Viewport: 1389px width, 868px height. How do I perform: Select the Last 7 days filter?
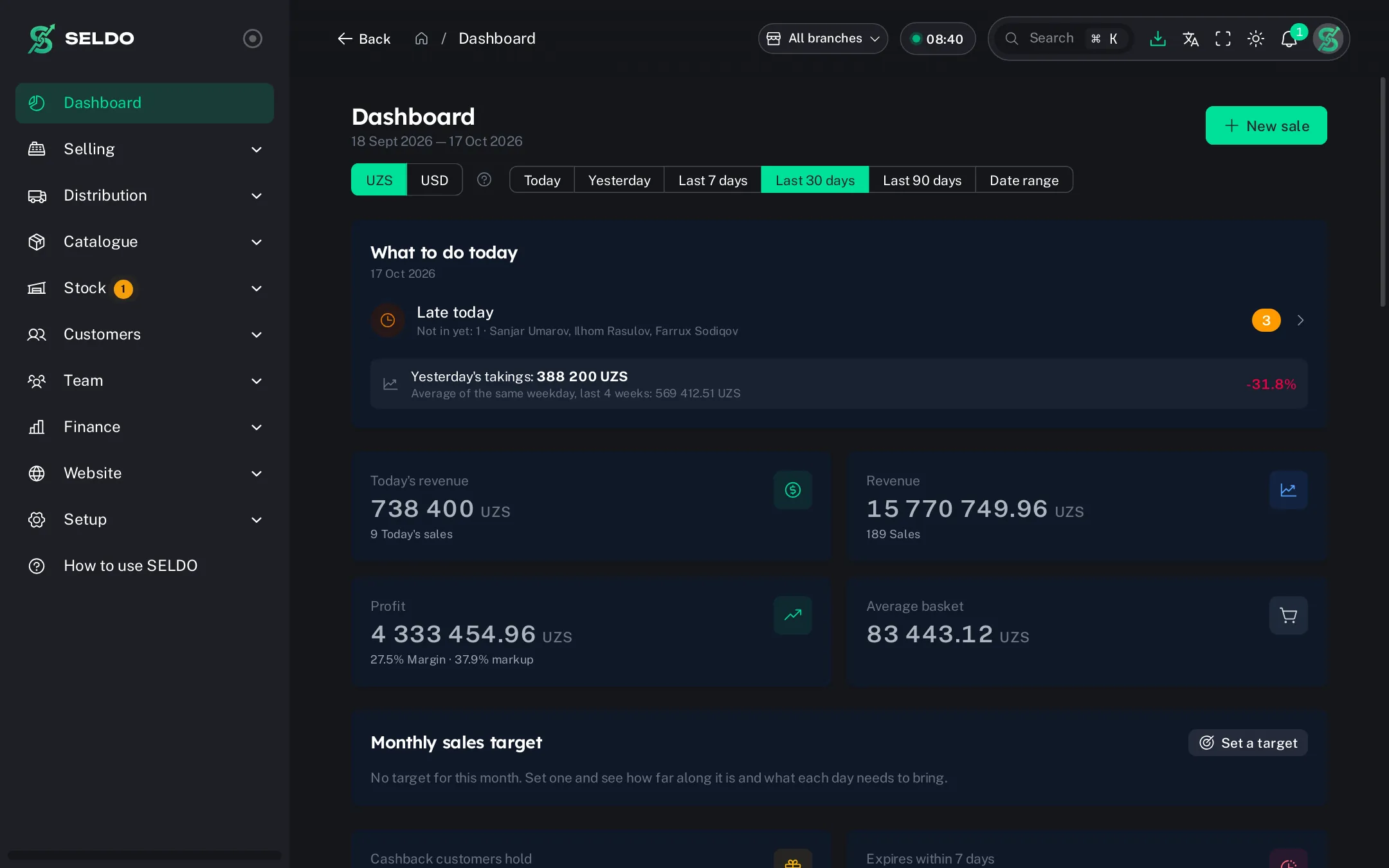pyautogui.click(x=713, y=179)
